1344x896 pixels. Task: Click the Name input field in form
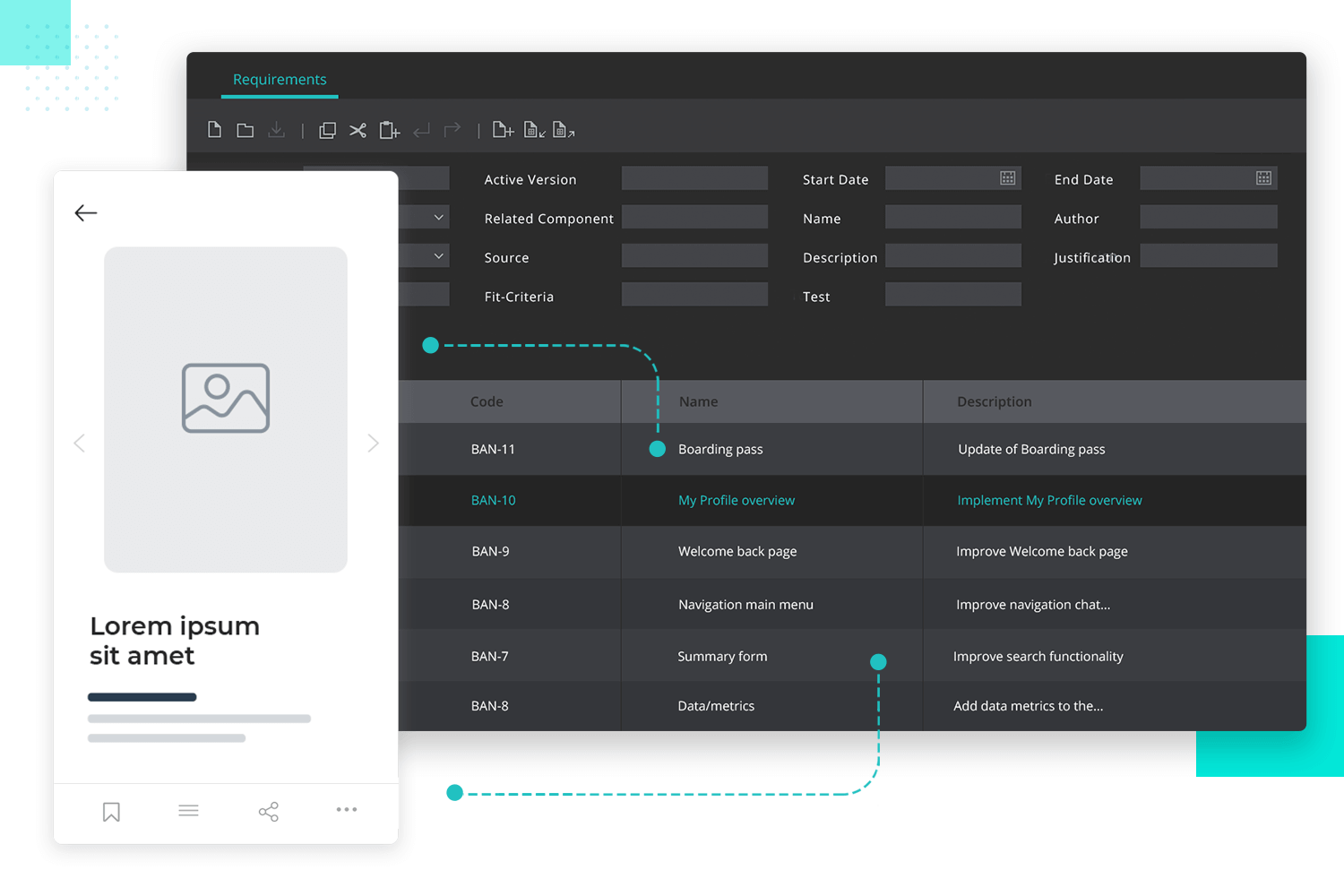pos(953,217)
